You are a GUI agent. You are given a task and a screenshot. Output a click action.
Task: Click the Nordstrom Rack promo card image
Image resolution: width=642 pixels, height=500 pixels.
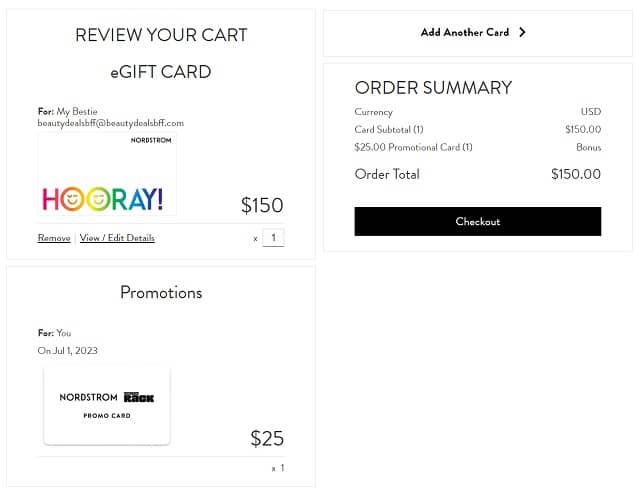(107, 405)
